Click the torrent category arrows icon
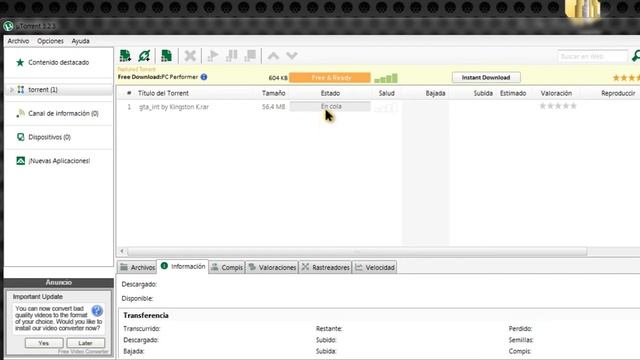The width and height of the screenshot is (640, 360). [21, 89]
